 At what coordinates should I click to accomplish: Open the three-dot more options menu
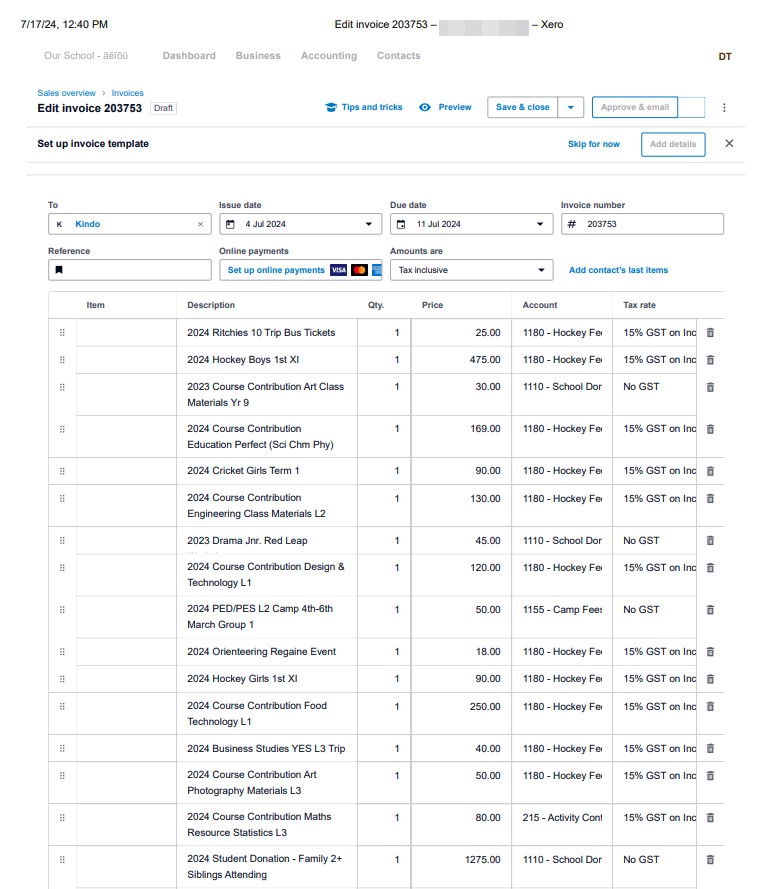click(x=724, y=108)
